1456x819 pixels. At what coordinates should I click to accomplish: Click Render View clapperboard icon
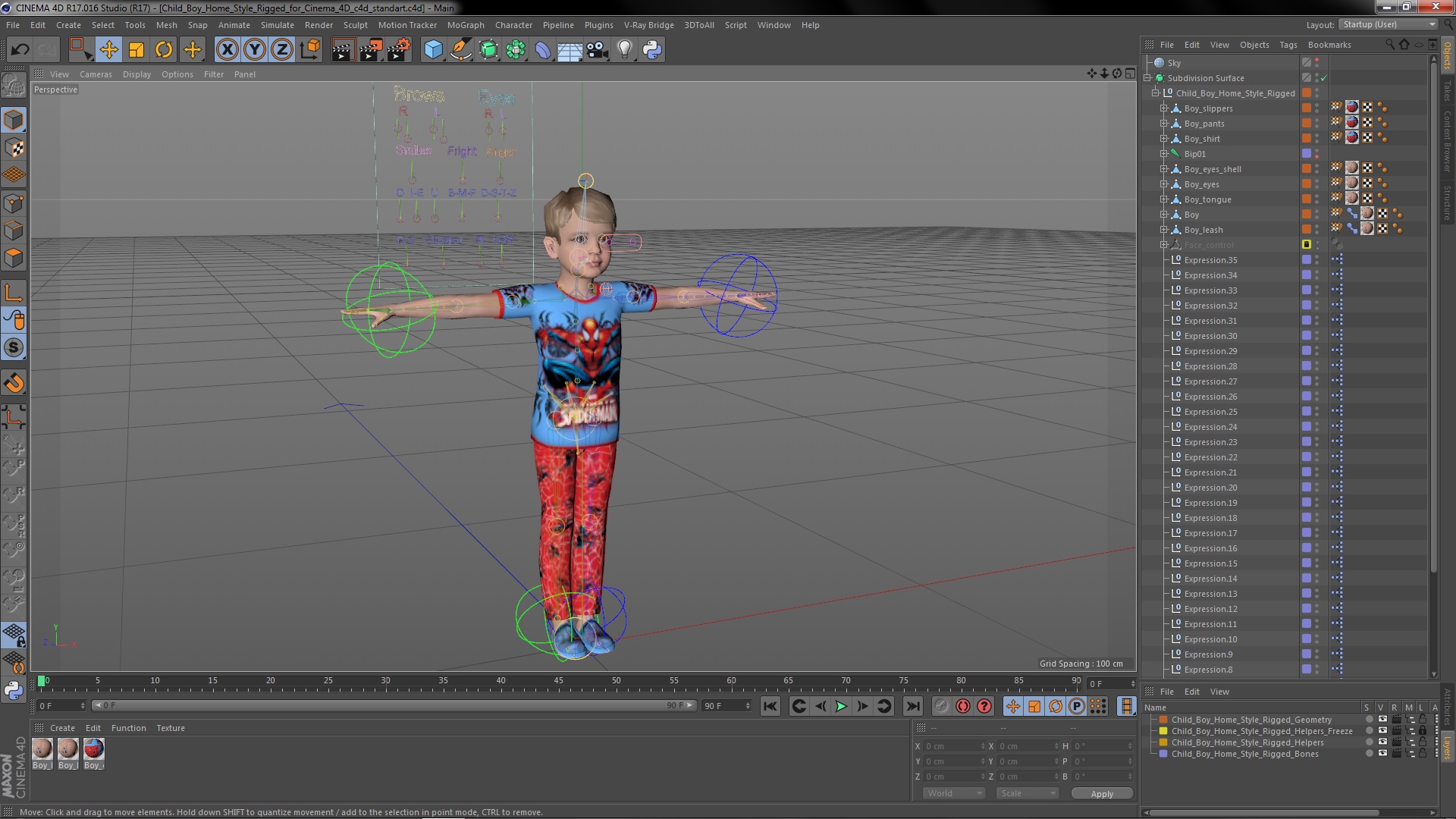click(x=342, y=50)
